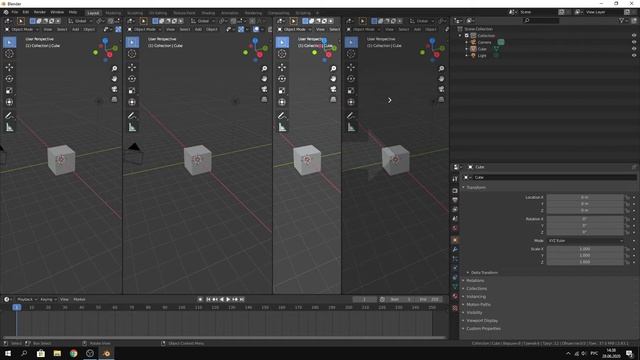Open Object Mode dropdown in second viewport
Screen dimensions: 640x360
point(143,29)
